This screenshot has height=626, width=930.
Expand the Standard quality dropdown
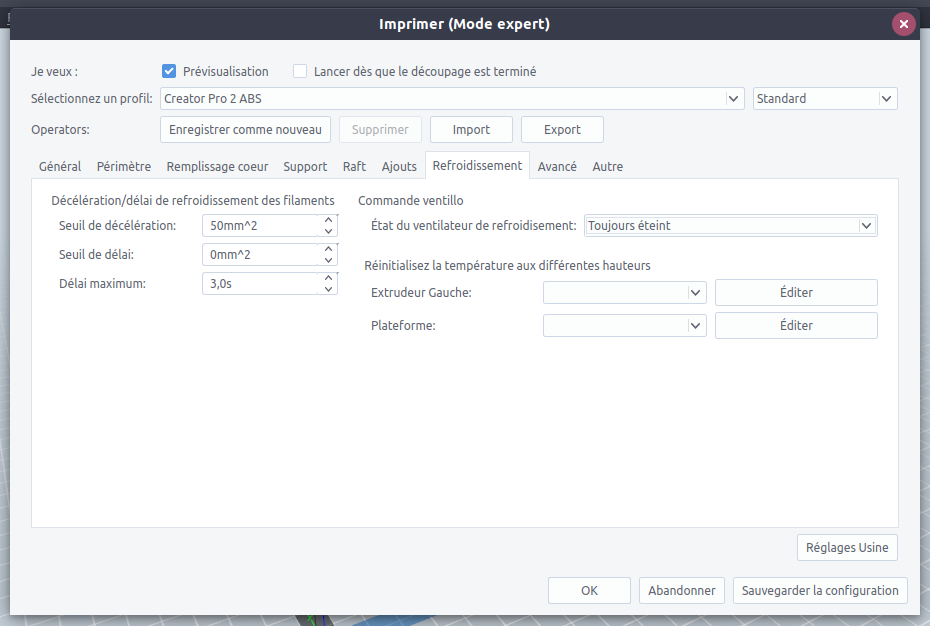coord(886,99)
